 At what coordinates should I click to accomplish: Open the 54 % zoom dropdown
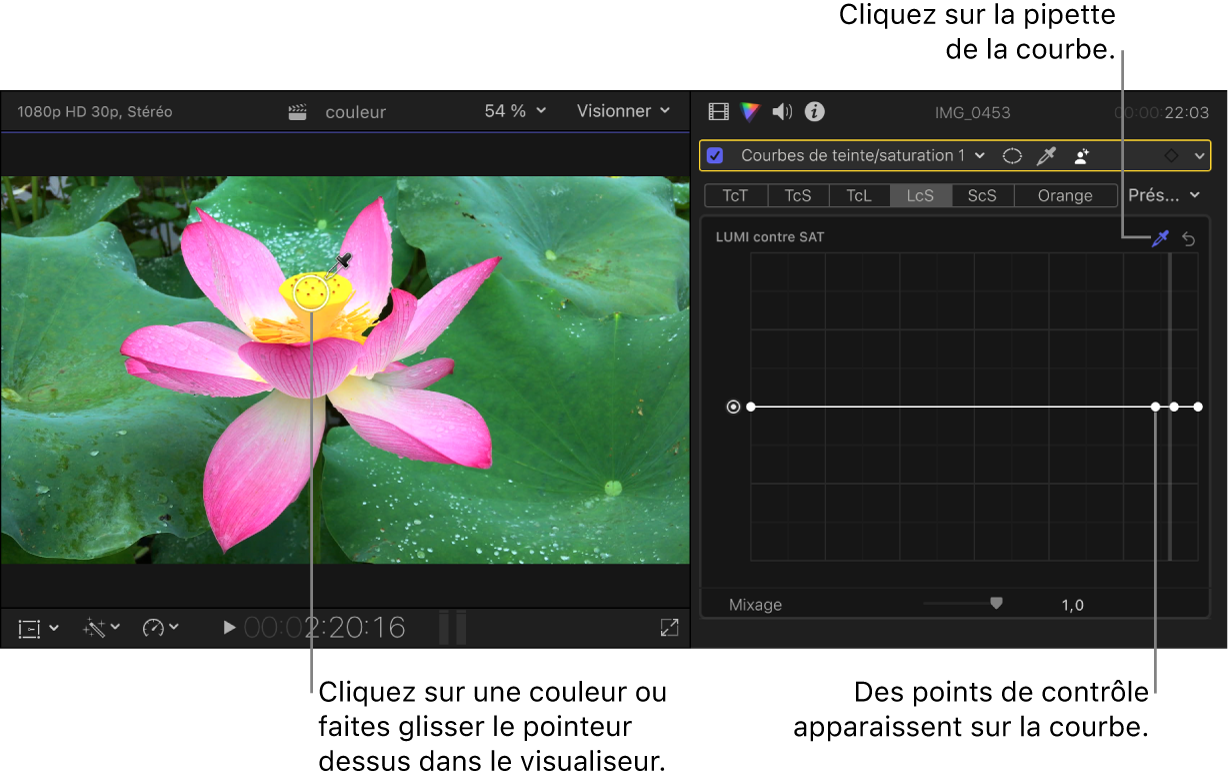pyautogui.click(x=516, y=111)
